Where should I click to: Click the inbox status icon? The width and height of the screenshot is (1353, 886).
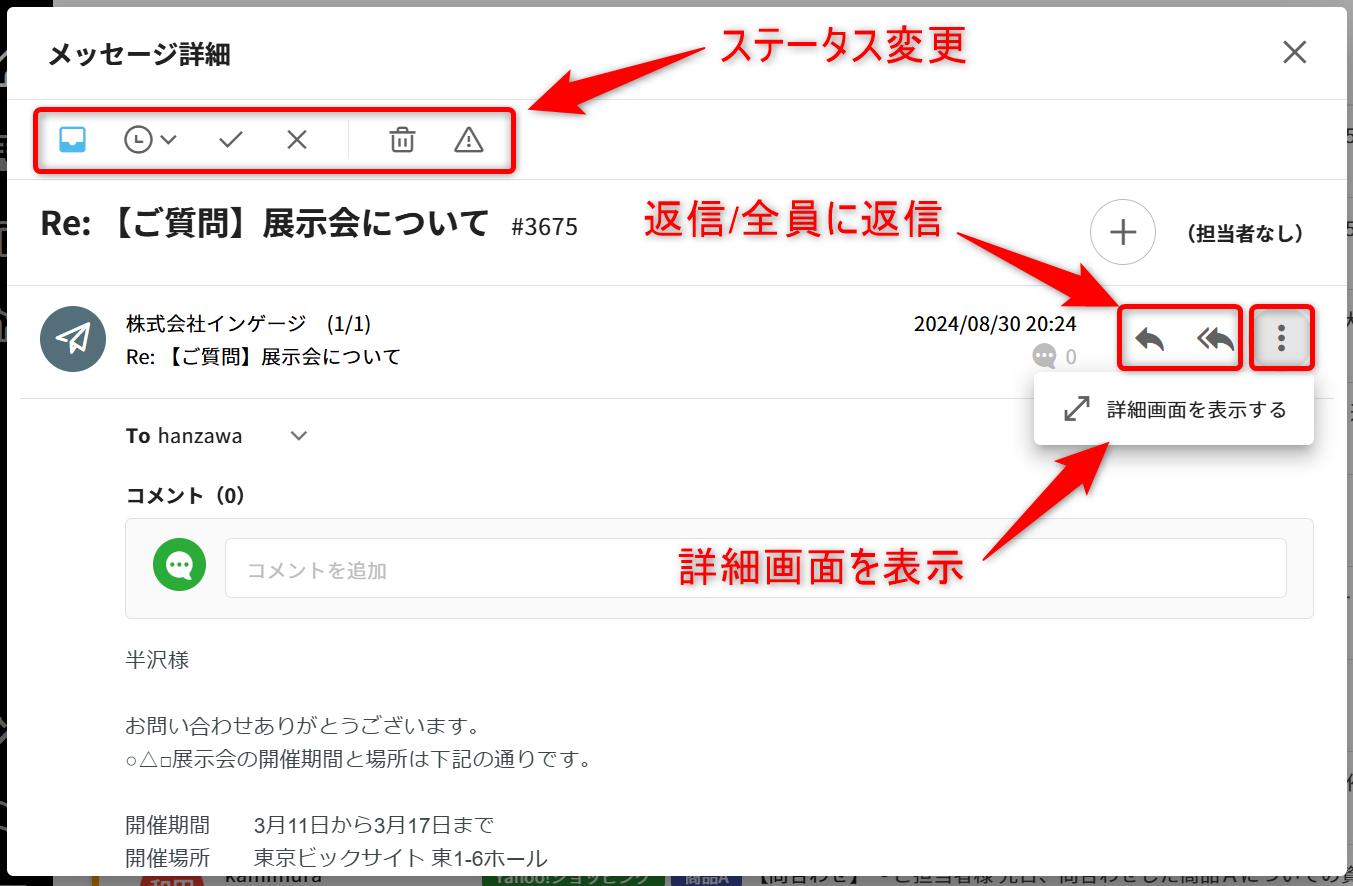72,140
